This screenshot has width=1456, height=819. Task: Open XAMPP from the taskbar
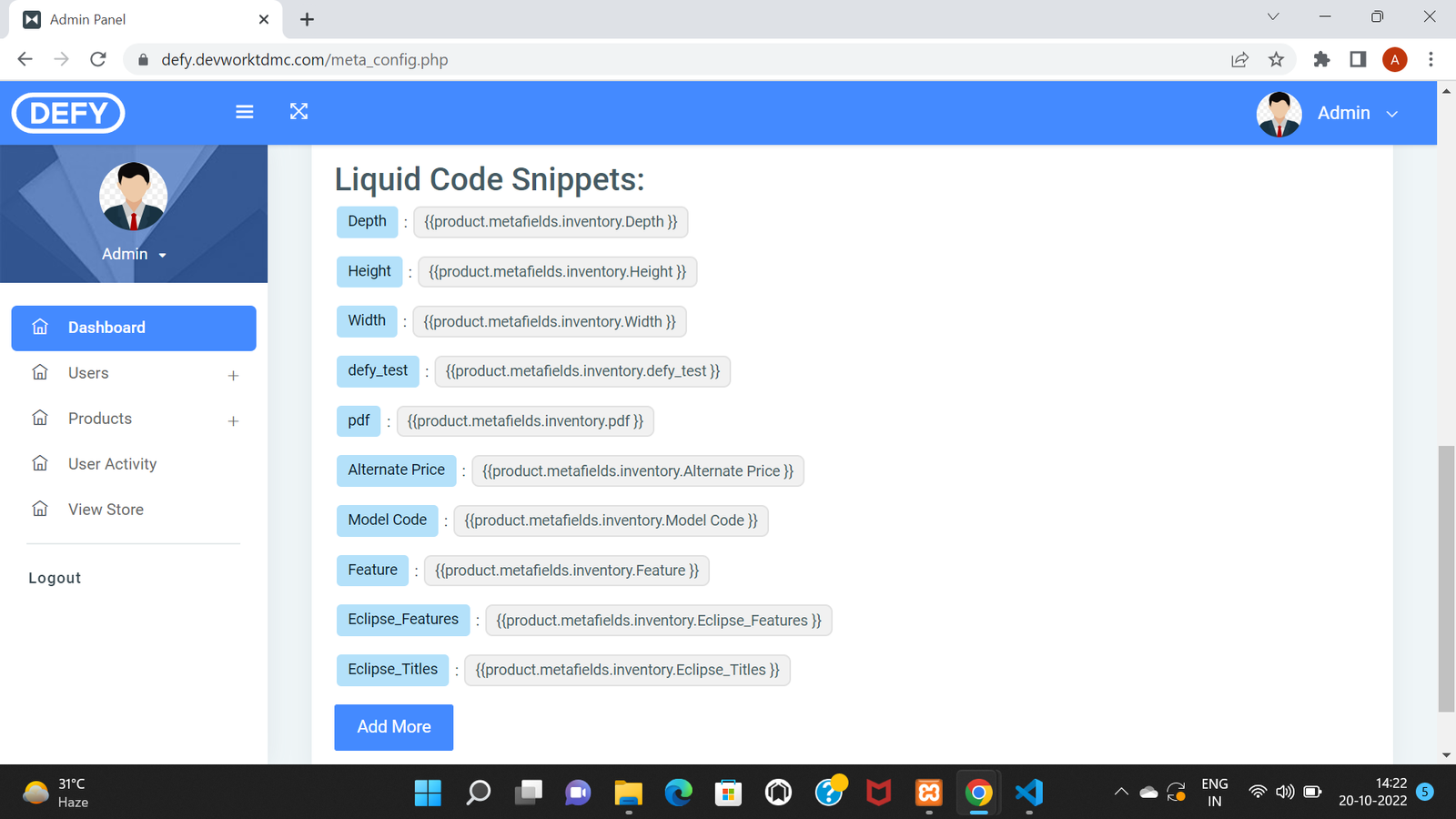click(x=928, y=793)
